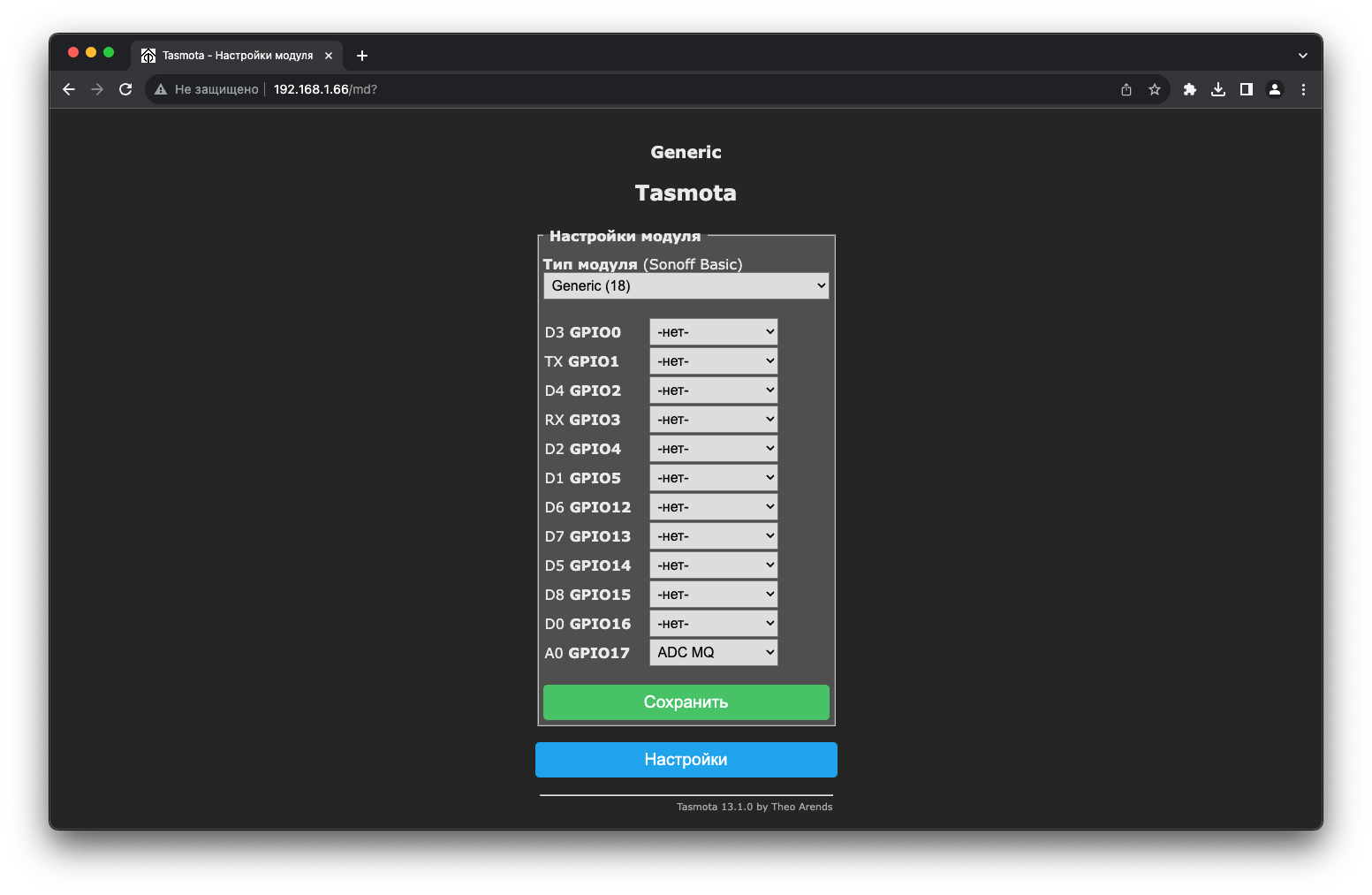The image size is (1372, 895).
Task: Click the D6 GPIO12 label
Action: pyautogui.click(x=588, y=507)
